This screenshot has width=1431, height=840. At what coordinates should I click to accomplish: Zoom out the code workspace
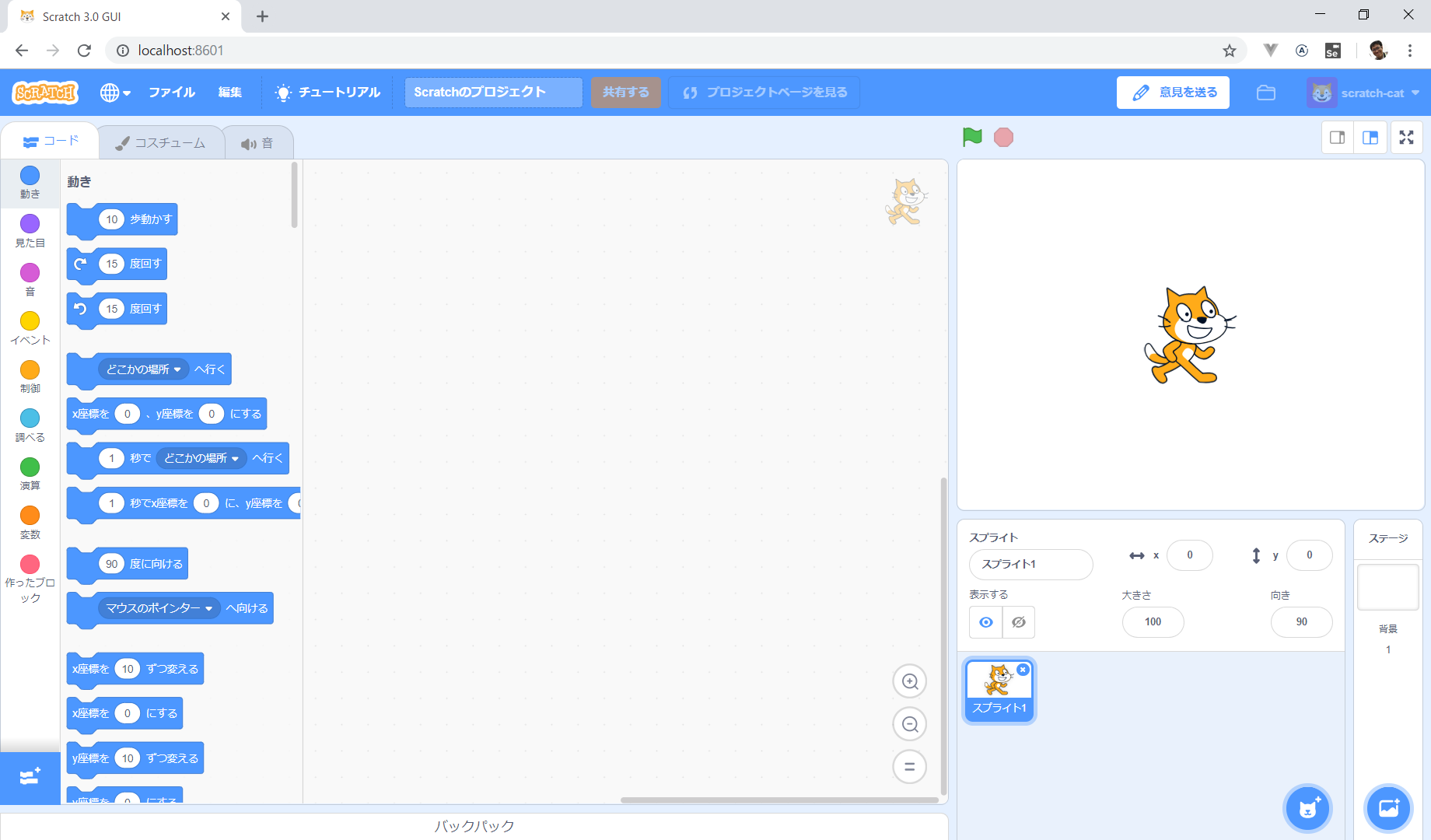click(x=910, y=725)
